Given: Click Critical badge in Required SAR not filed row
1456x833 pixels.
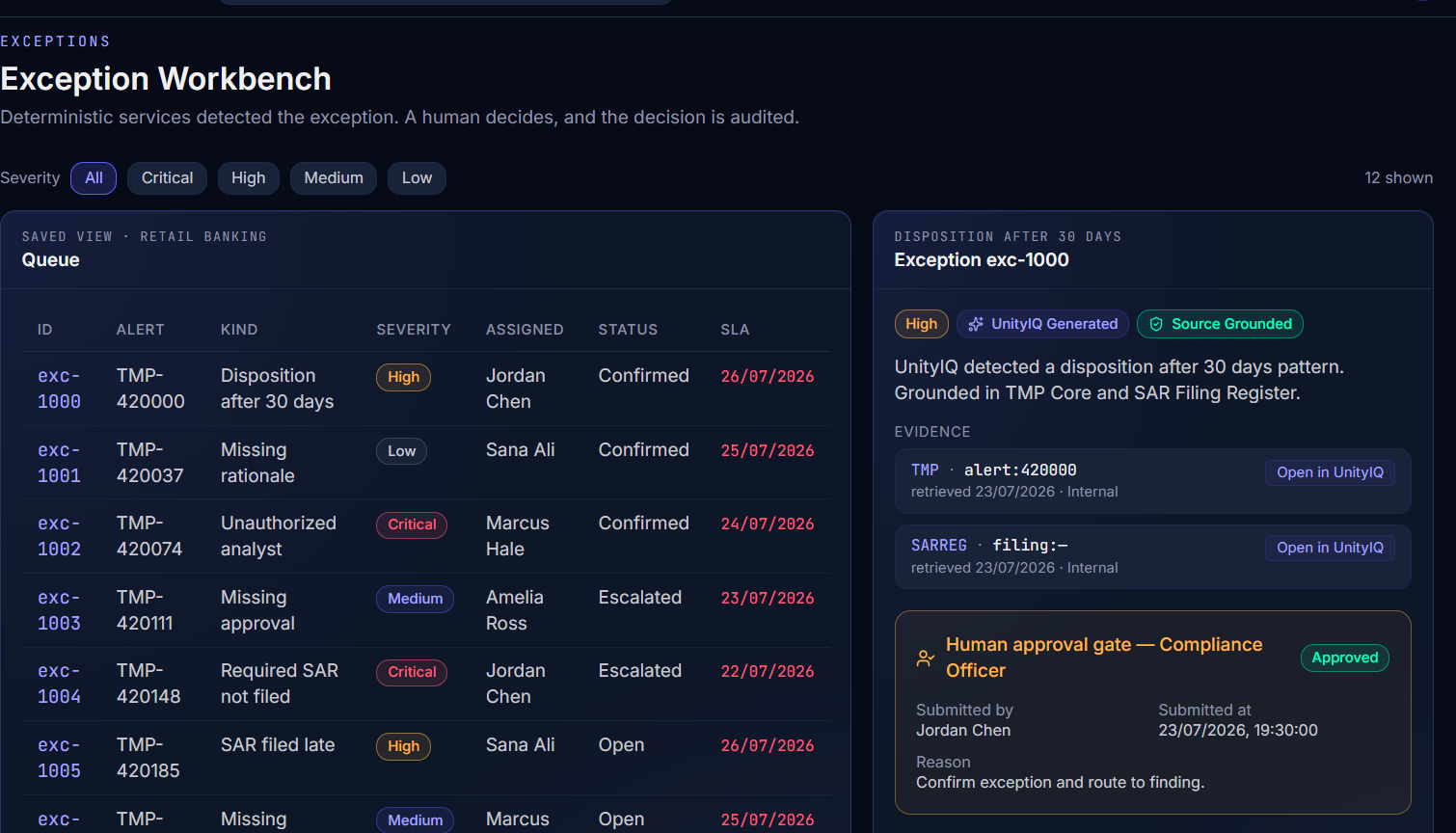Looking at the screenshot, I should coord(412,672).
